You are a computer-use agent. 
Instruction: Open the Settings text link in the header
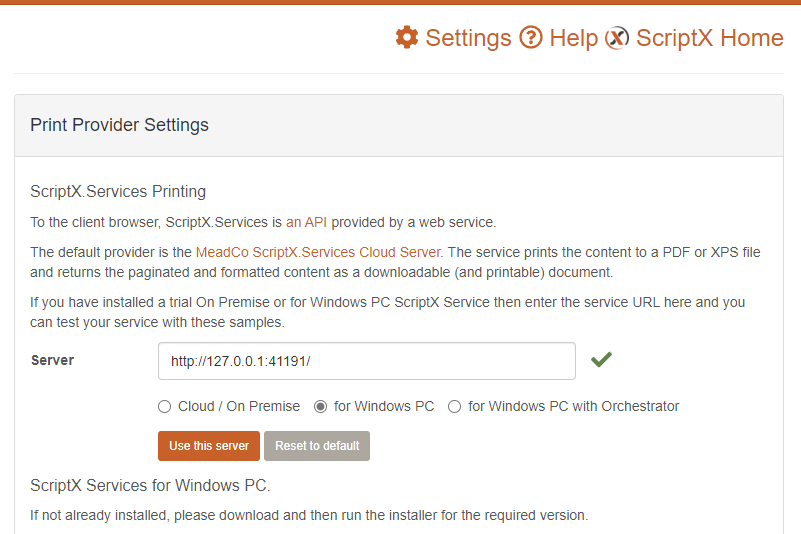pos(468,38)
